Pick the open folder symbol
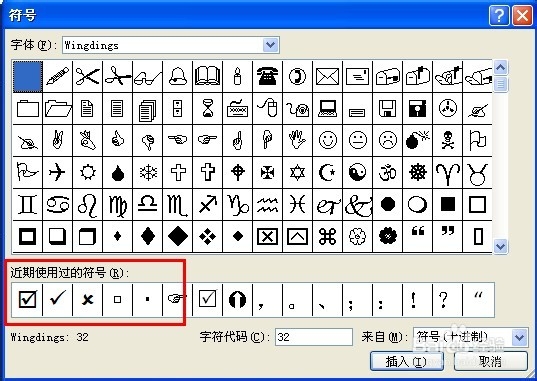537x381 pixels. click(x=58, y=109)
